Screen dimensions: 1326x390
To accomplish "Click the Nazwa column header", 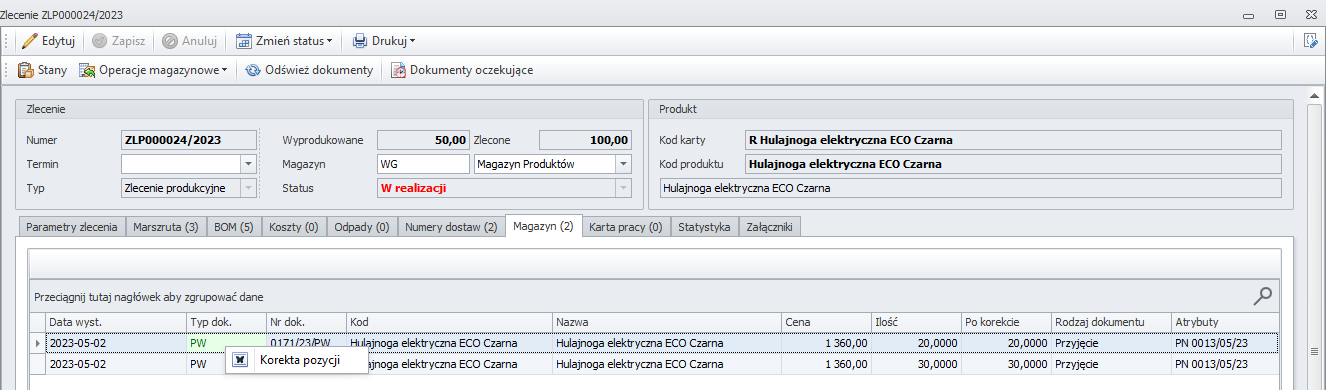I will (x=667, y=322).
